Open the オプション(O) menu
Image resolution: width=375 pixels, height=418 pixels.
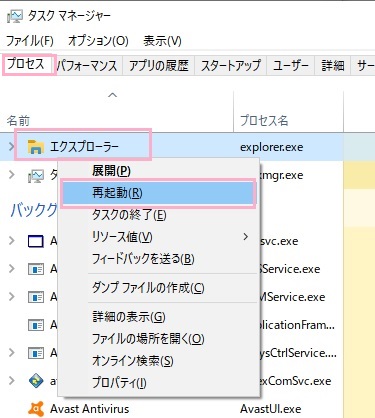(98, 41)
